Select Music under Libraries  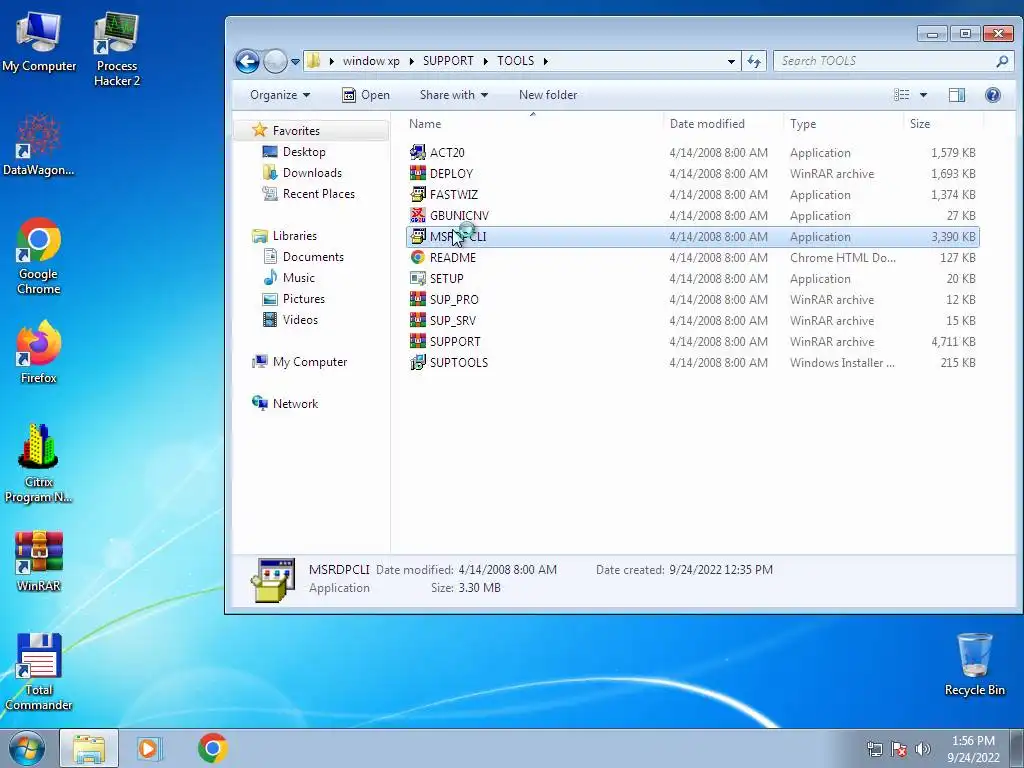pyautogui.click(x=289, y=278)
